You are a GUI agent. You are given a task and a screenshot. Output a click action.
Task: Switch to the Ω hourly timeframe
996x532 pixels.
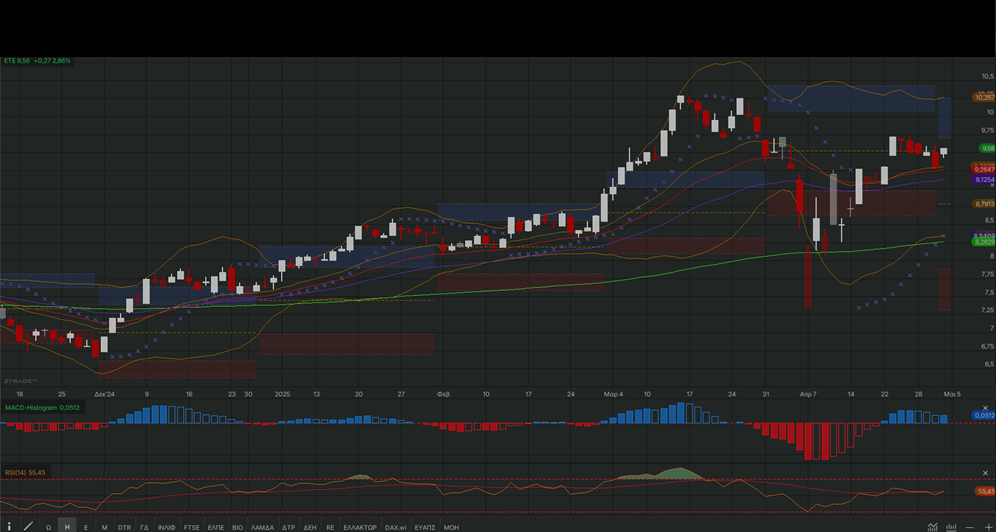[48, 527]
